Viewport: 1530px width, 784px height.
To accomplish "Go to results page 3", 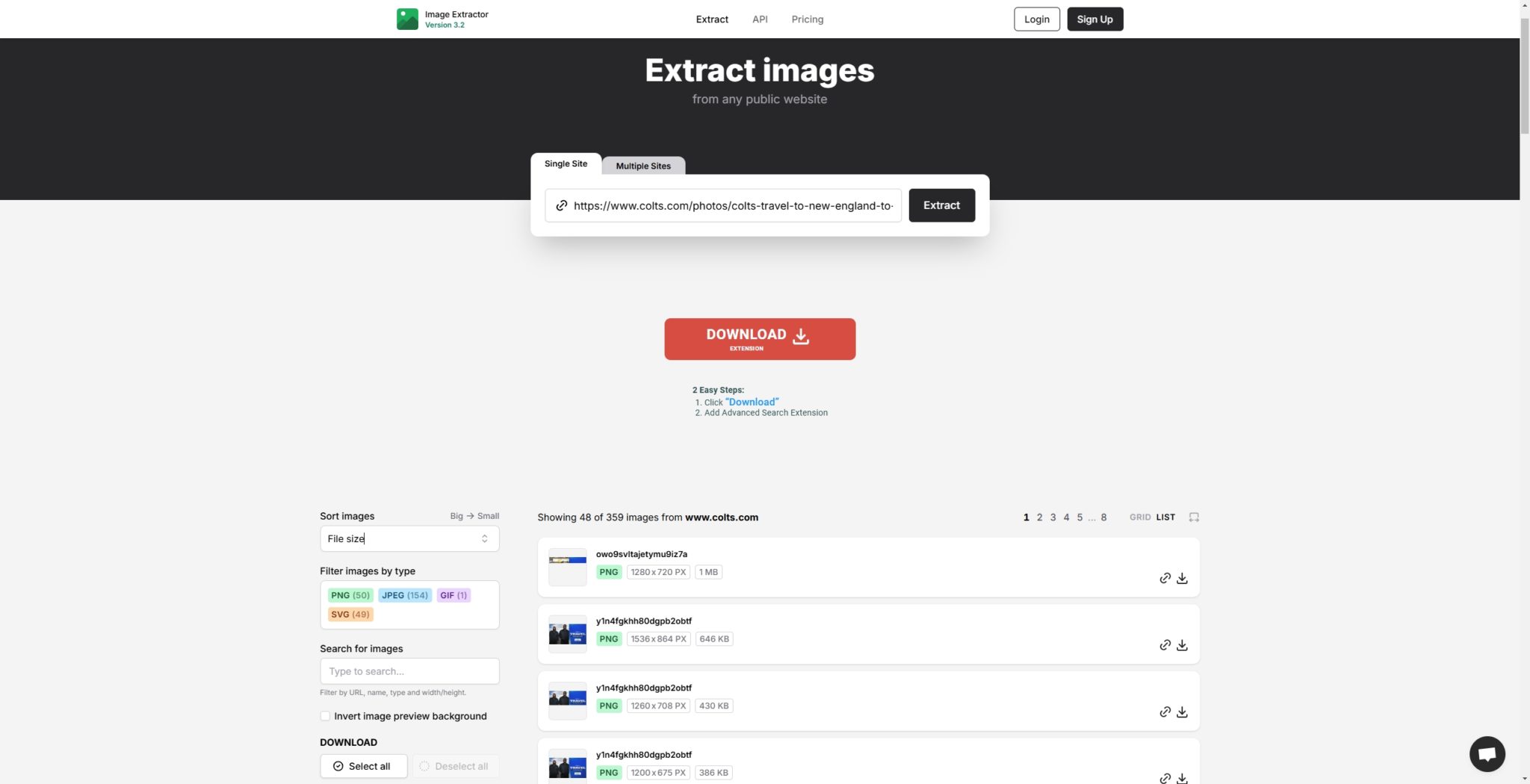I will 1053,516.
